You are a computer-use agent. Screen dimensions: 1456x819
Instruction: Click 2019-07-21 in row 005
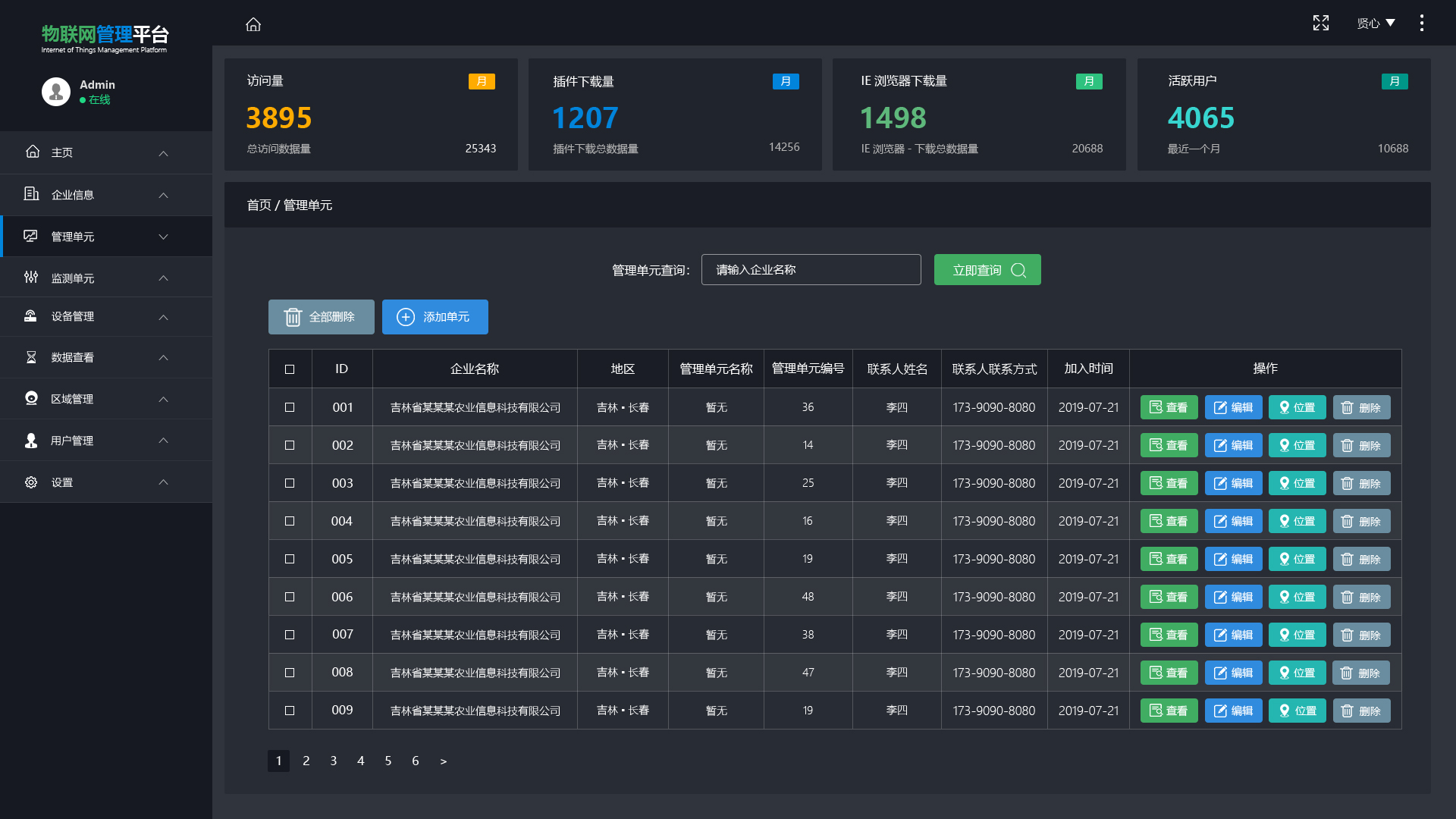[x=1088, y=559]
